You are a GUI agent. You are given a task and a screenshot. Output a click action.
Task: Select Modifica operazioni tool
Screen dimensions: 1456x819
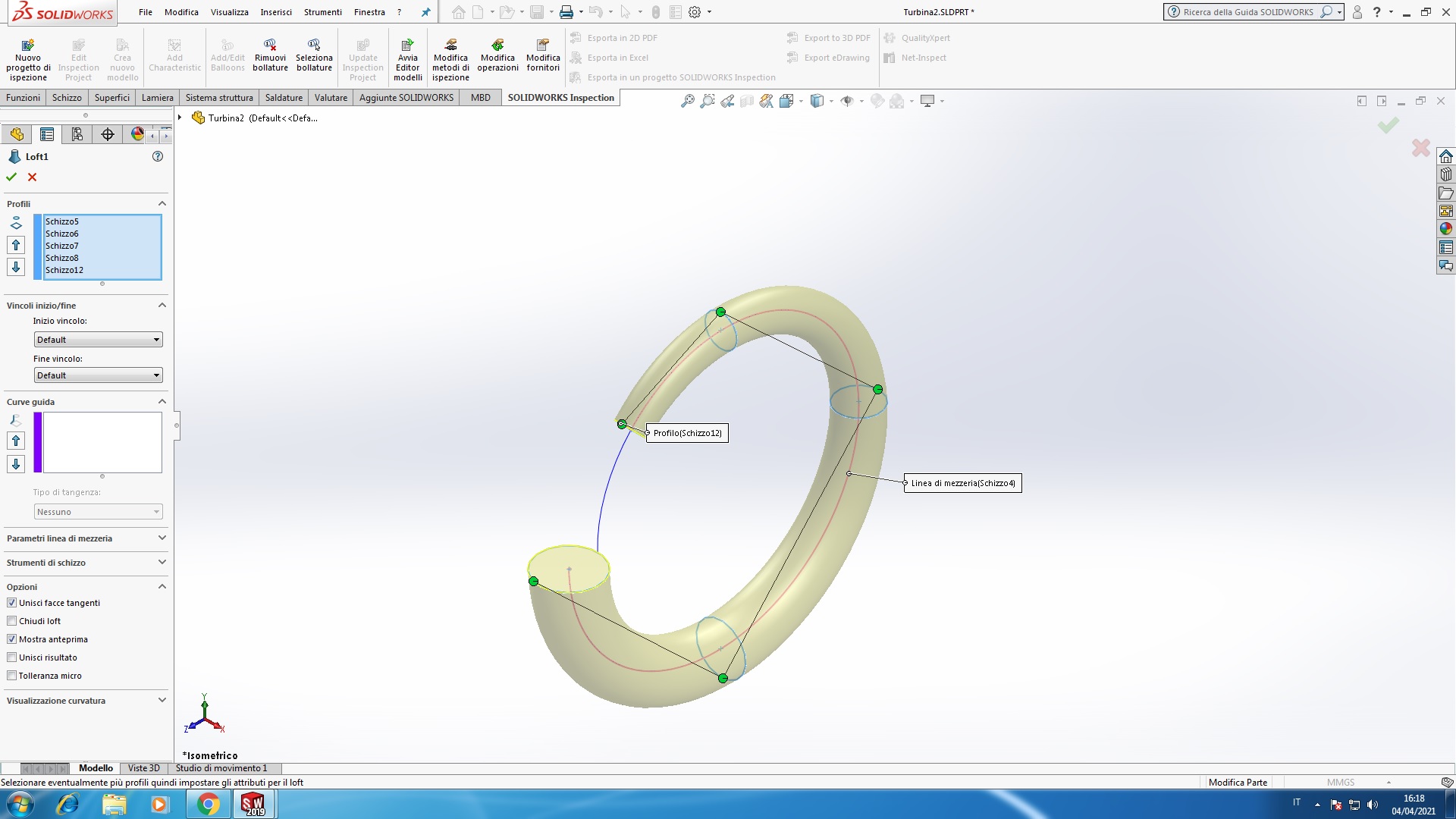498,57
